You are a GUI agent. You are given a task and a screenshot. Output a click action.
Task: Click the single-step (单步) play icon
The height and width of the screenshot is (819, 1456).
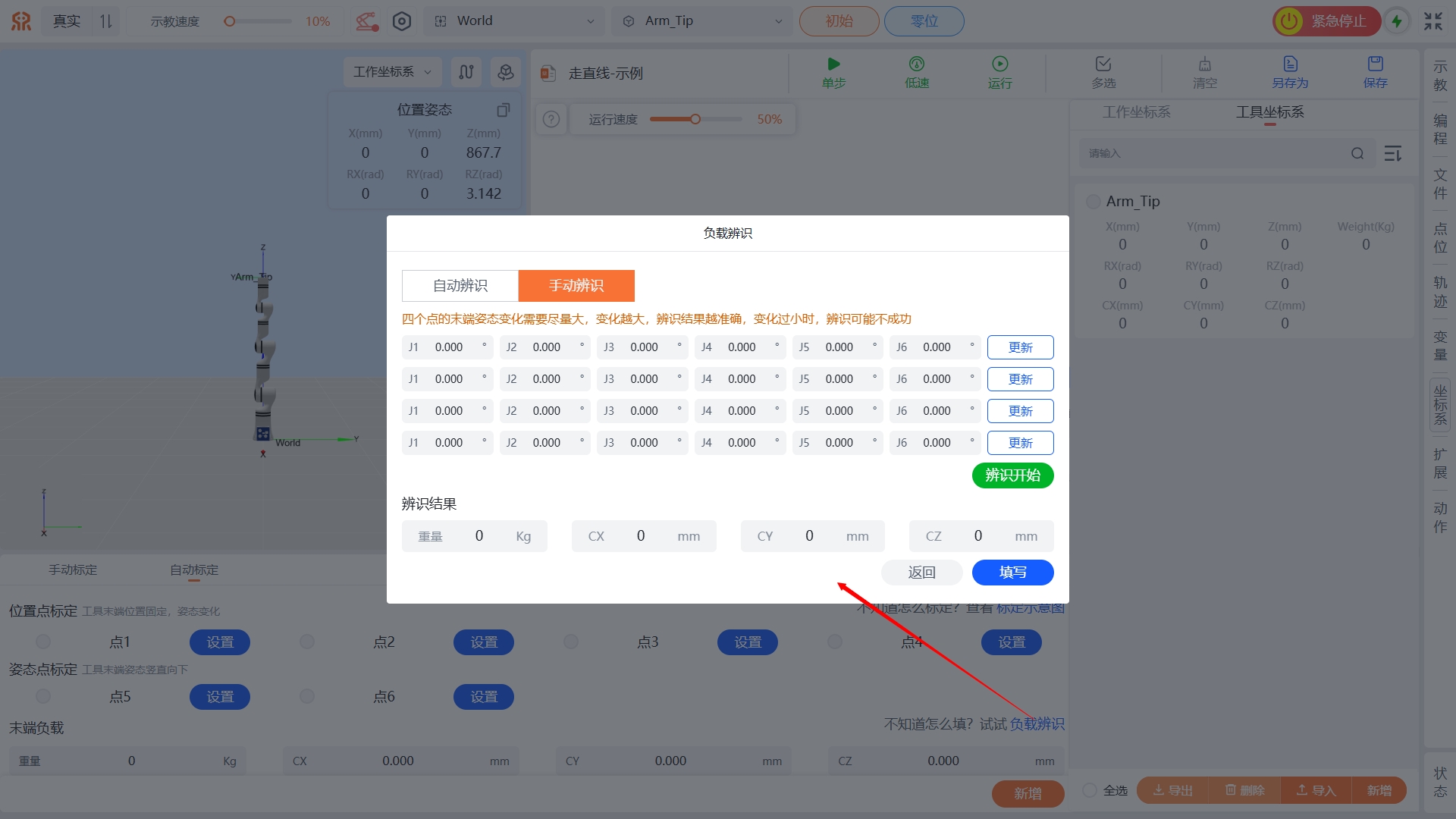pos(833,64)
